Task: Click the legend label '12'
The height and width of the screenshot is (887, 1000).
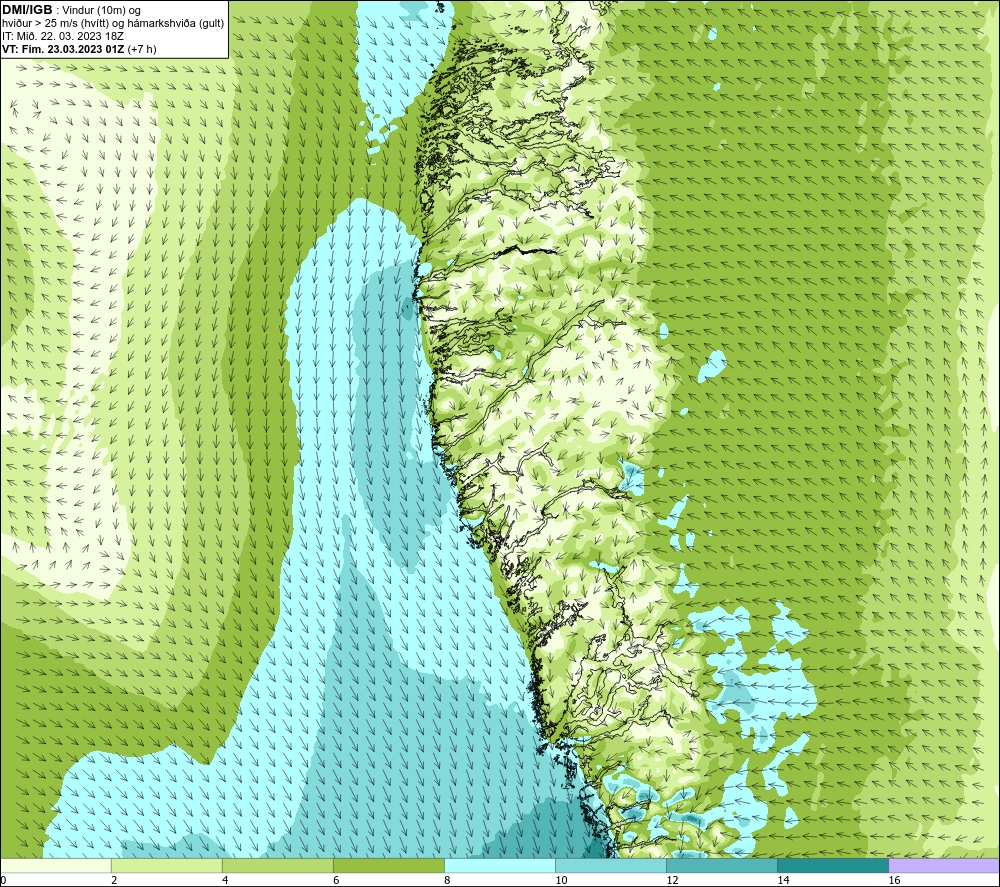Action: tap(672, 881)
